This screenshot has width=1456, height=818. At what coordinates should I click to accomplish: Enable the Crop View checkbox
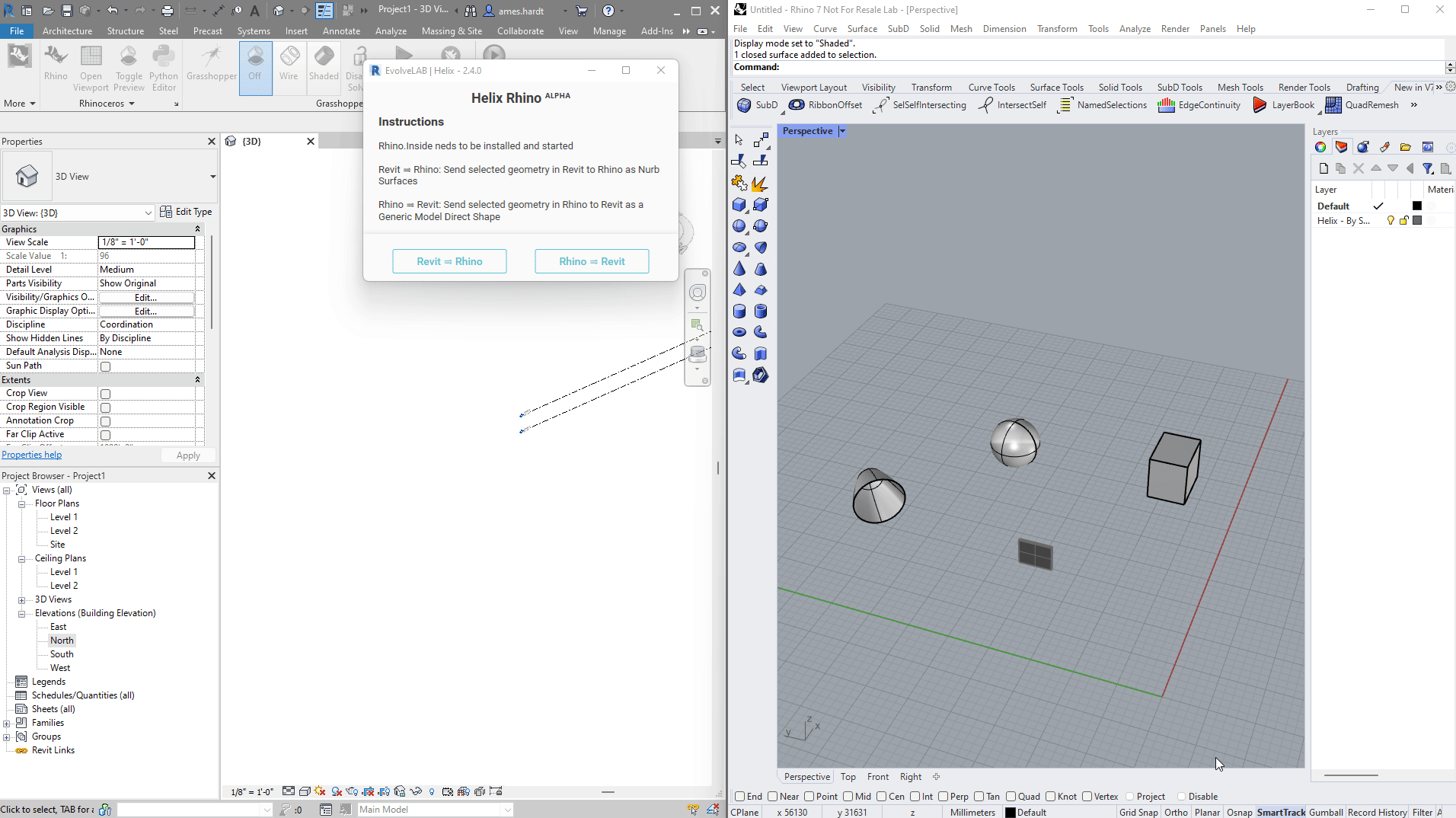106,394
